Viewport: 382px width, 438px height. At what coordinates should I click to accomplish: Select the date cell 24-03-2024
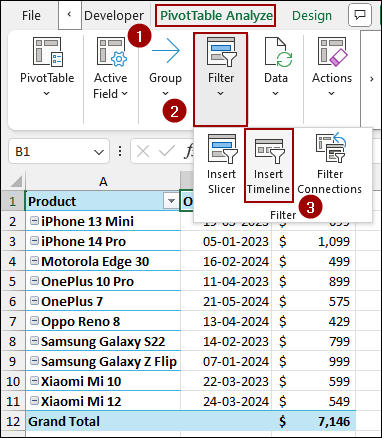tap(226, 401)
